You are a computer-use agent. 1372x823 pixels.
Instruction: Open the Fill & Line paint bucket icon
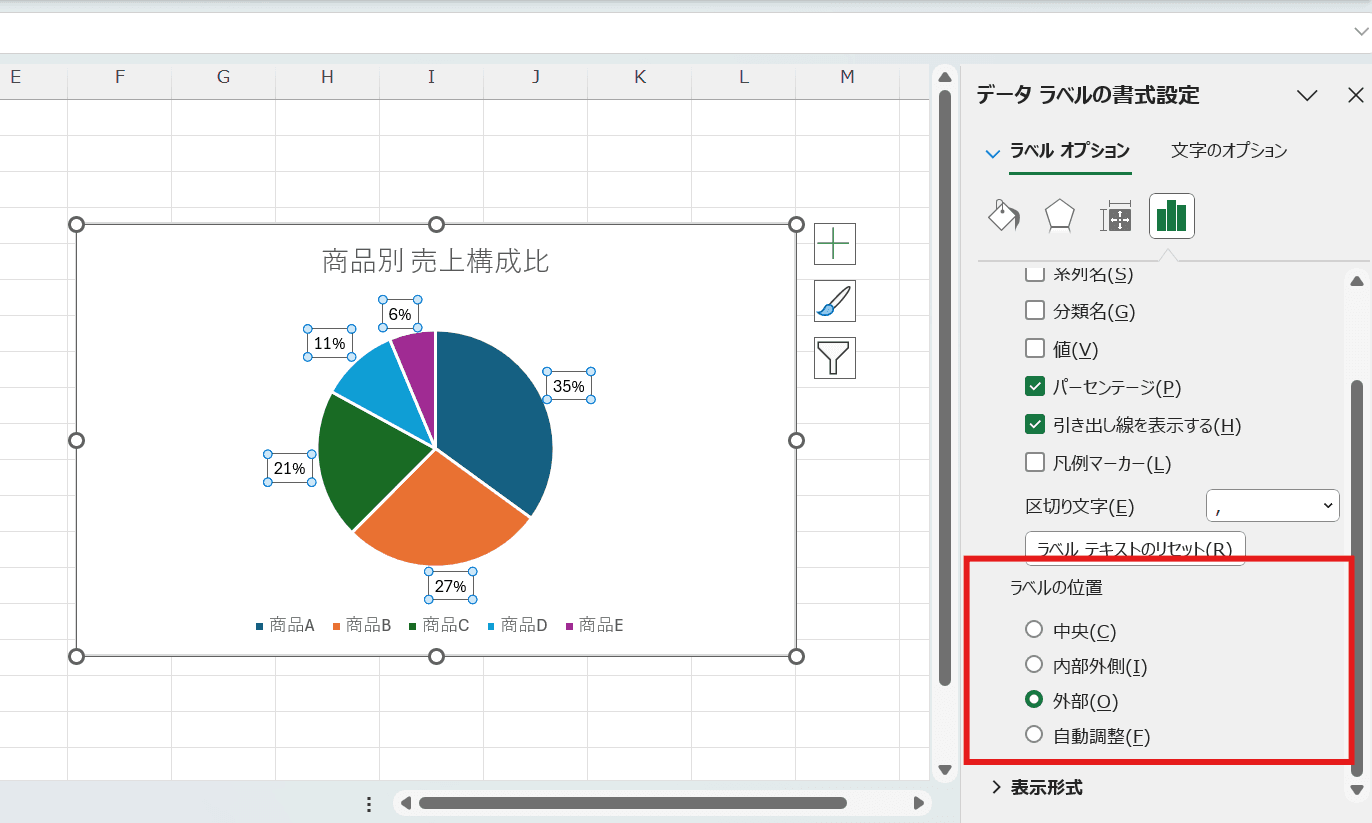(1003, 216)
